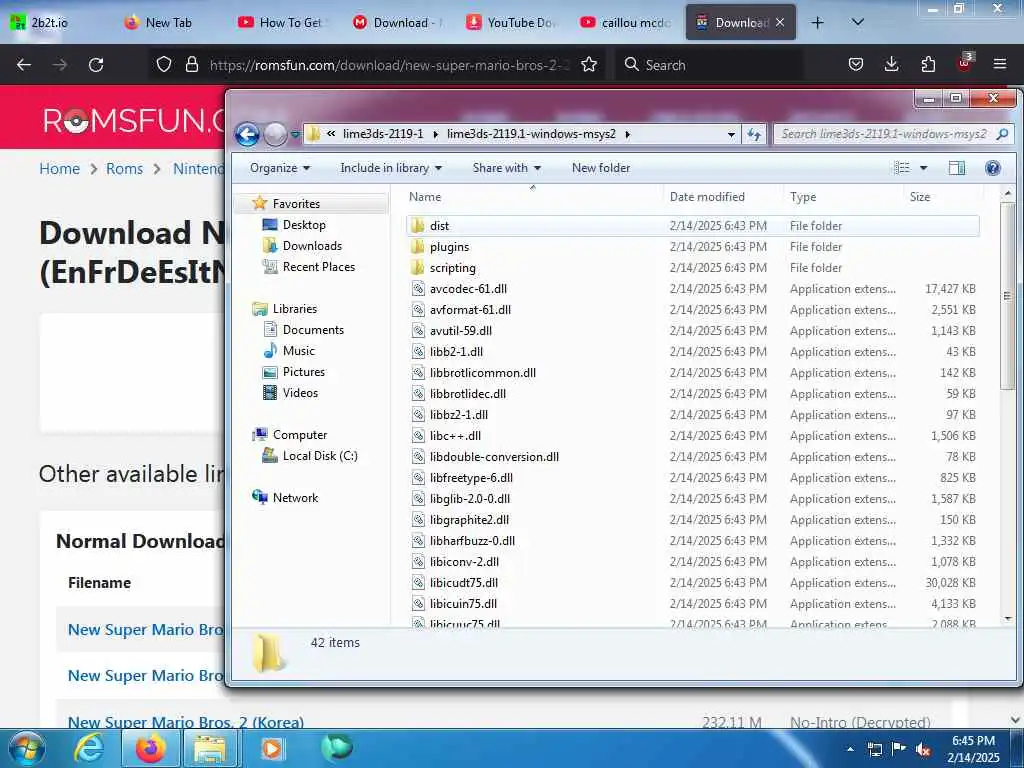Select Network in the navigation pane
The image size is (1024, 768).
coord(295,498)
